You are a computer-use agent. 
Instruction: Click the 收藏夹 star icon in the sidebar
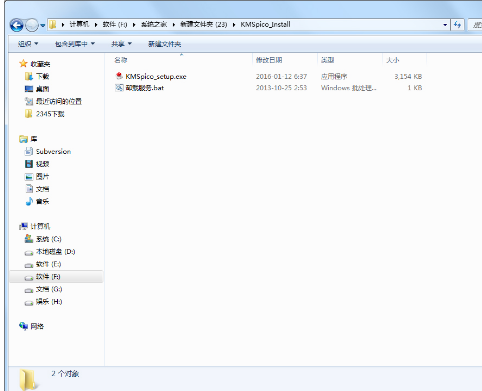pos(23,63)
